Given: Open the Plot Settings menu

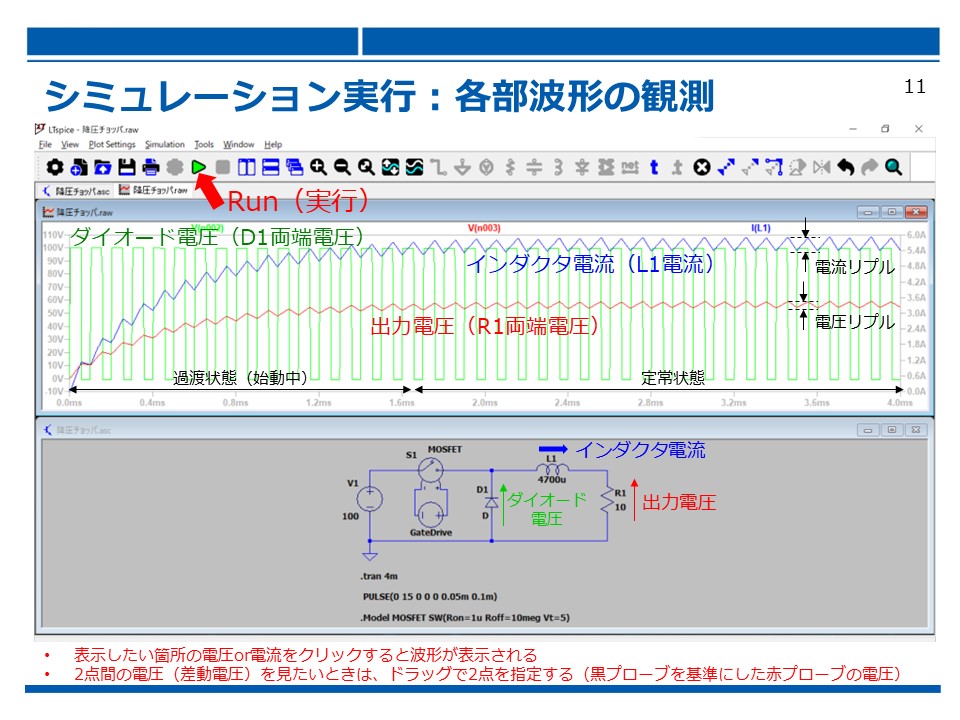Looking at the screenshot, I should [112, 145].
